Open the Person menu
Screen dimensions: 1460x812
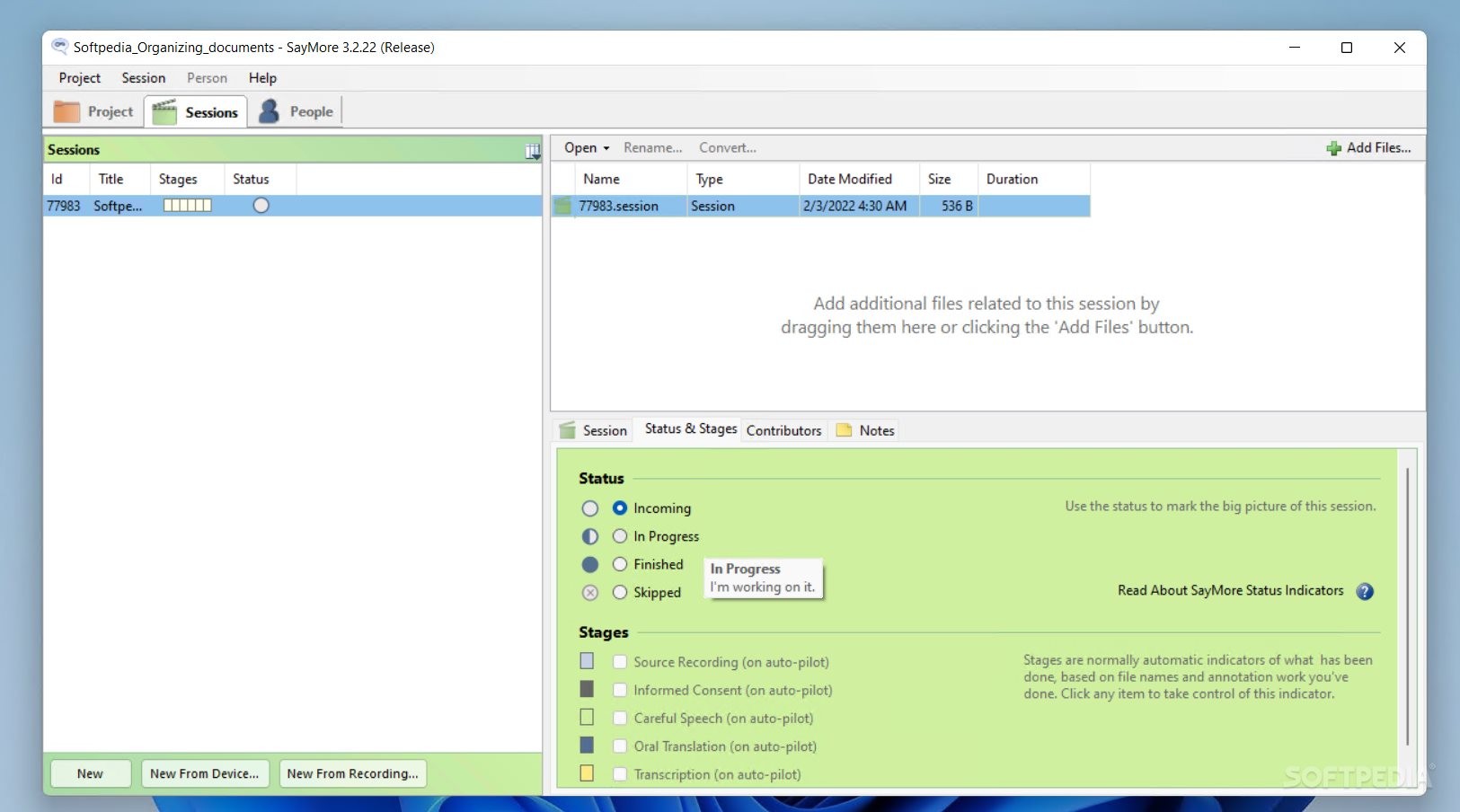[207, 78]
